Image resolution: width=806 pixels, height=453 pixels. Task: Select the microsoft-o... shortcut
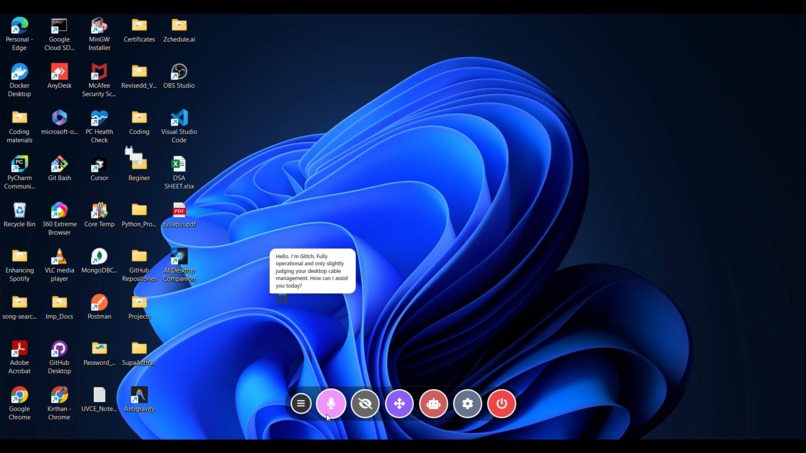coord(59,122)
